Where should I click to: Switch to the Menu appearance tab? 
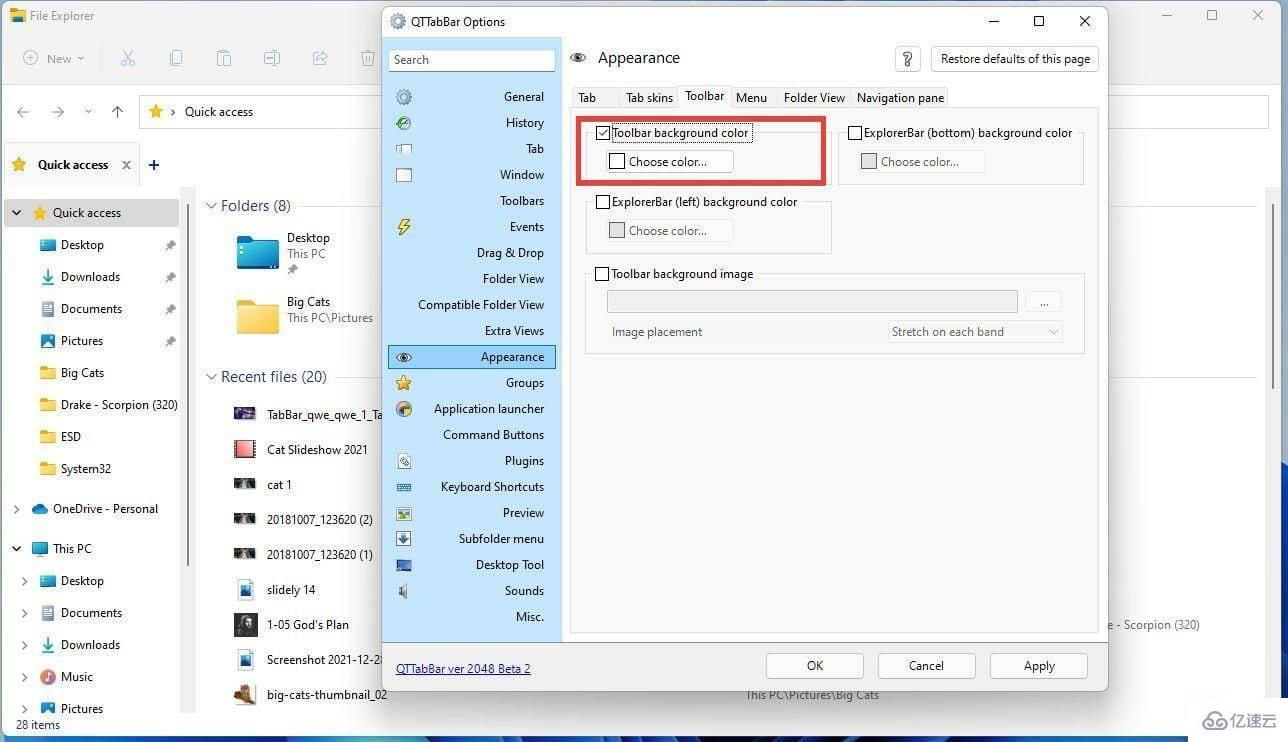click(x=751, y=97)
